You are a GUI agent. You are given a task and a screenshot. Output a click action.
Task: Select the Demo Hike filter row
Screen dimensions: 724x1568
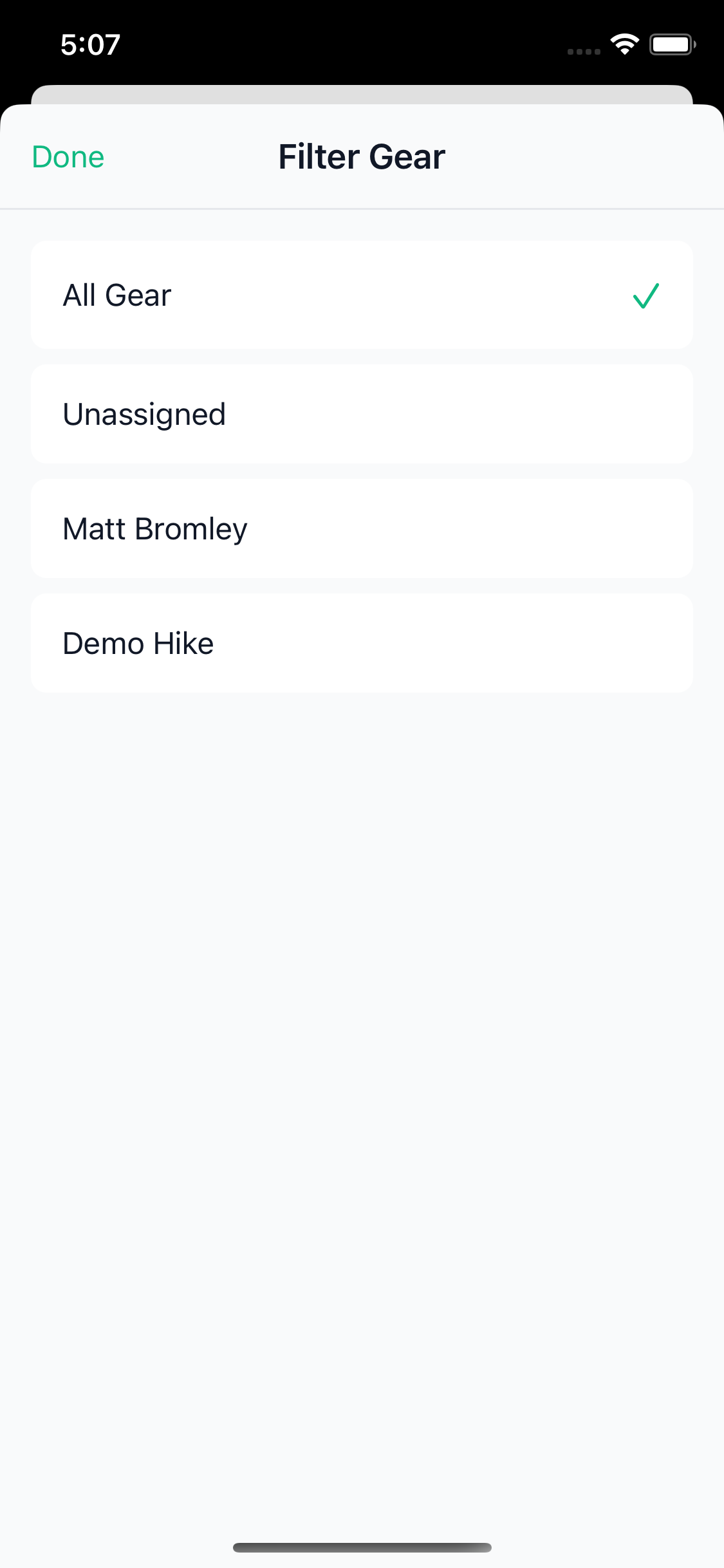point(362,643)
